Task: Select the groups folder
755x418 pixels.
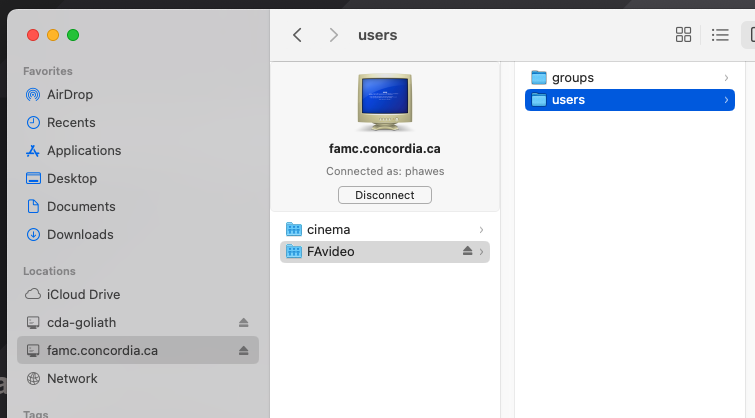Action: [x=630, y=78]
